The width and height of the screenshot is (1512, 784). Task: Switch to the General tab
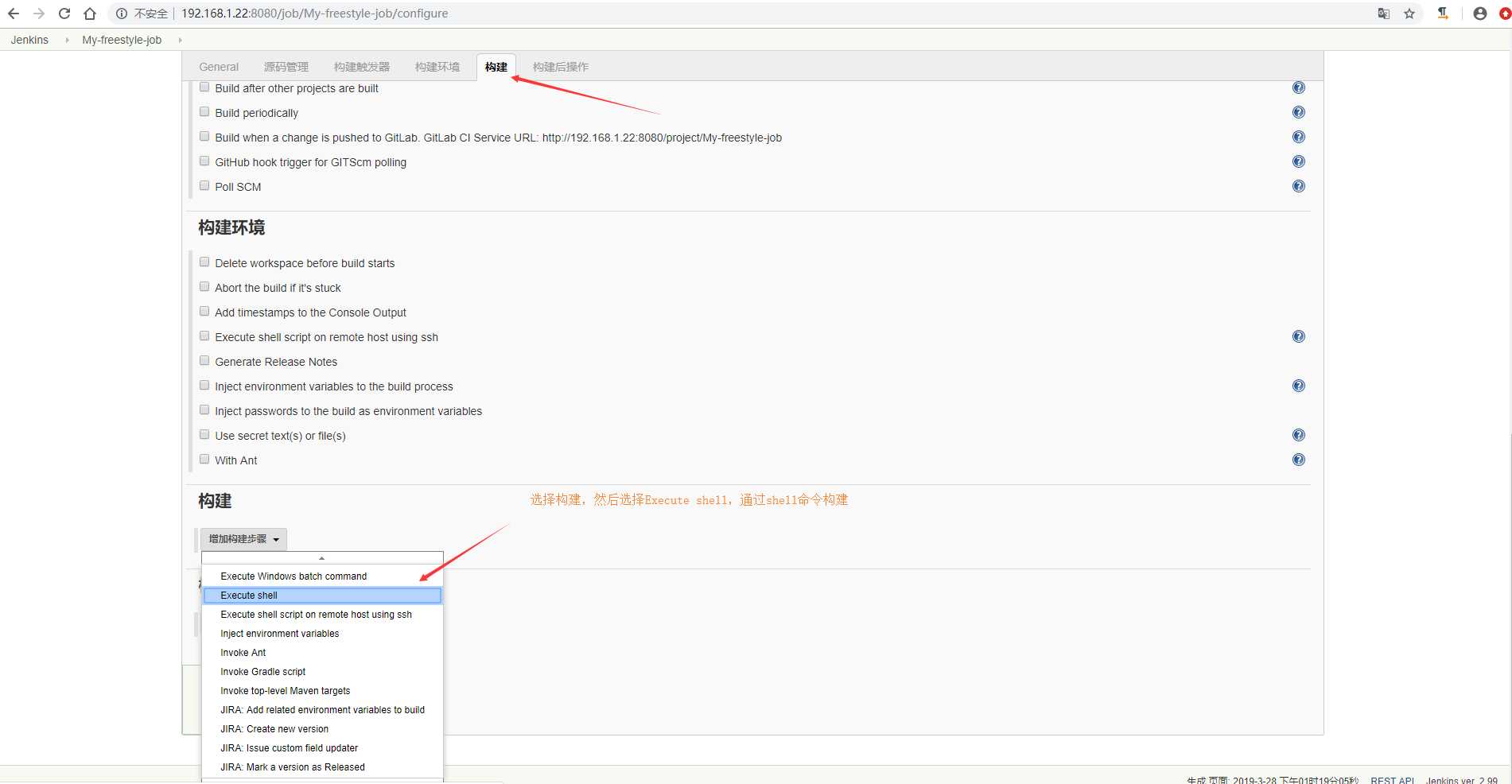[219, 67]
